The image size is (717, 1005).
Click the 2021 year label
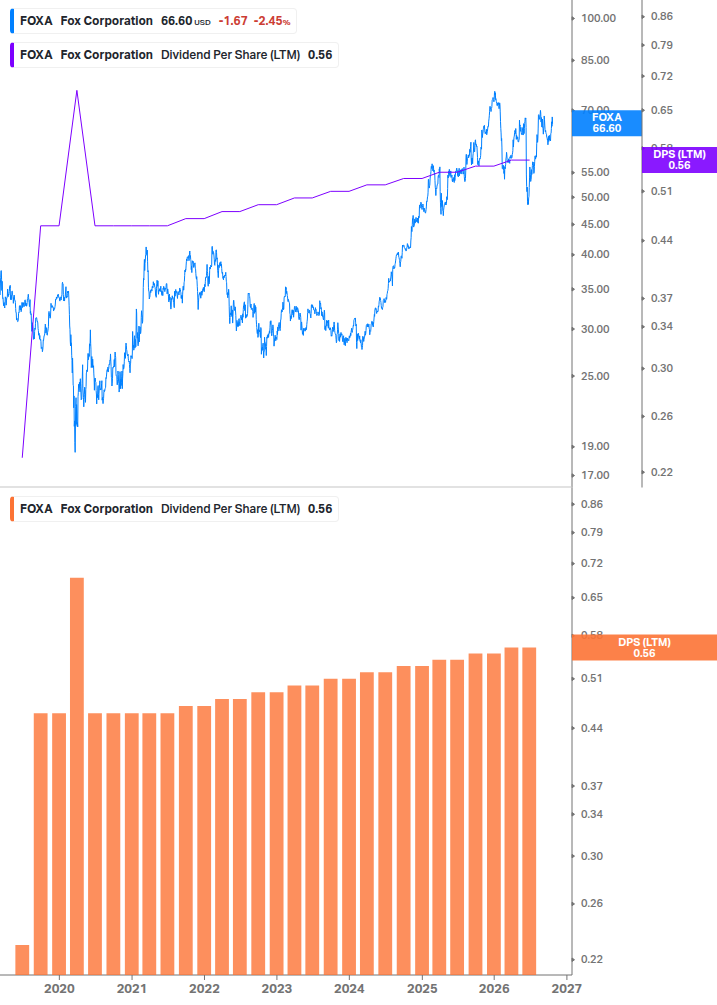[x=131, y=989]
